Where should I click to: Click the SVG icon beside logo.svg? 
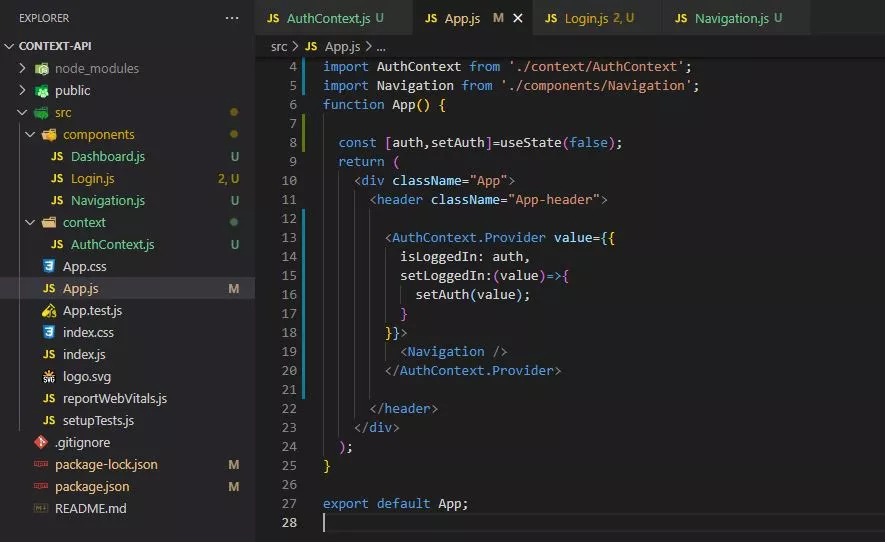click(49, 377)
